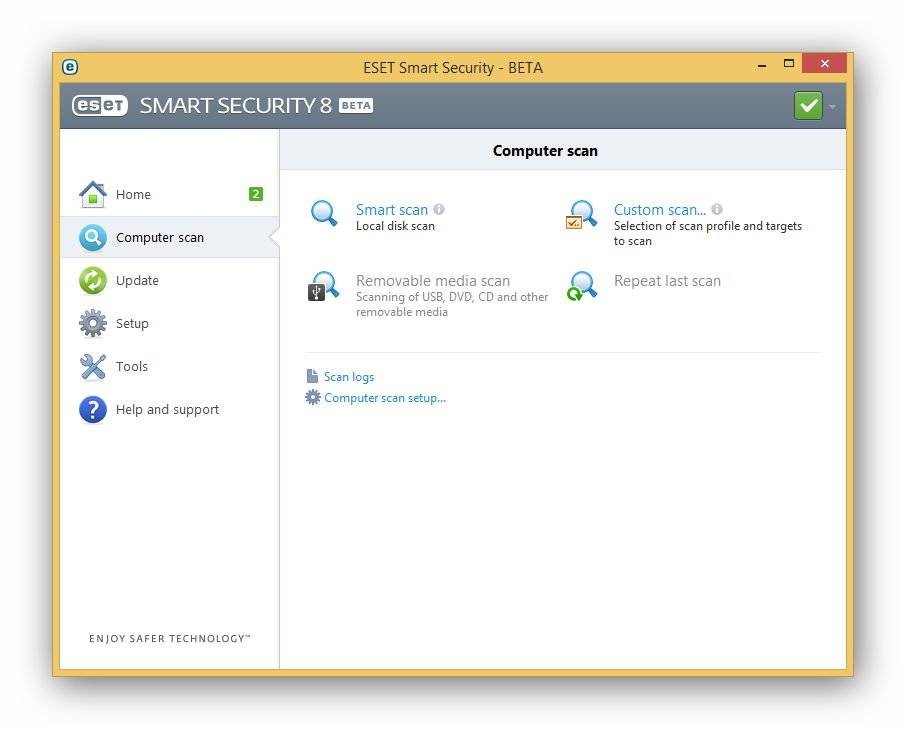Viewport: 906px width, 729px height.
Task: Select Removable media scan
Action: point(433,281)
